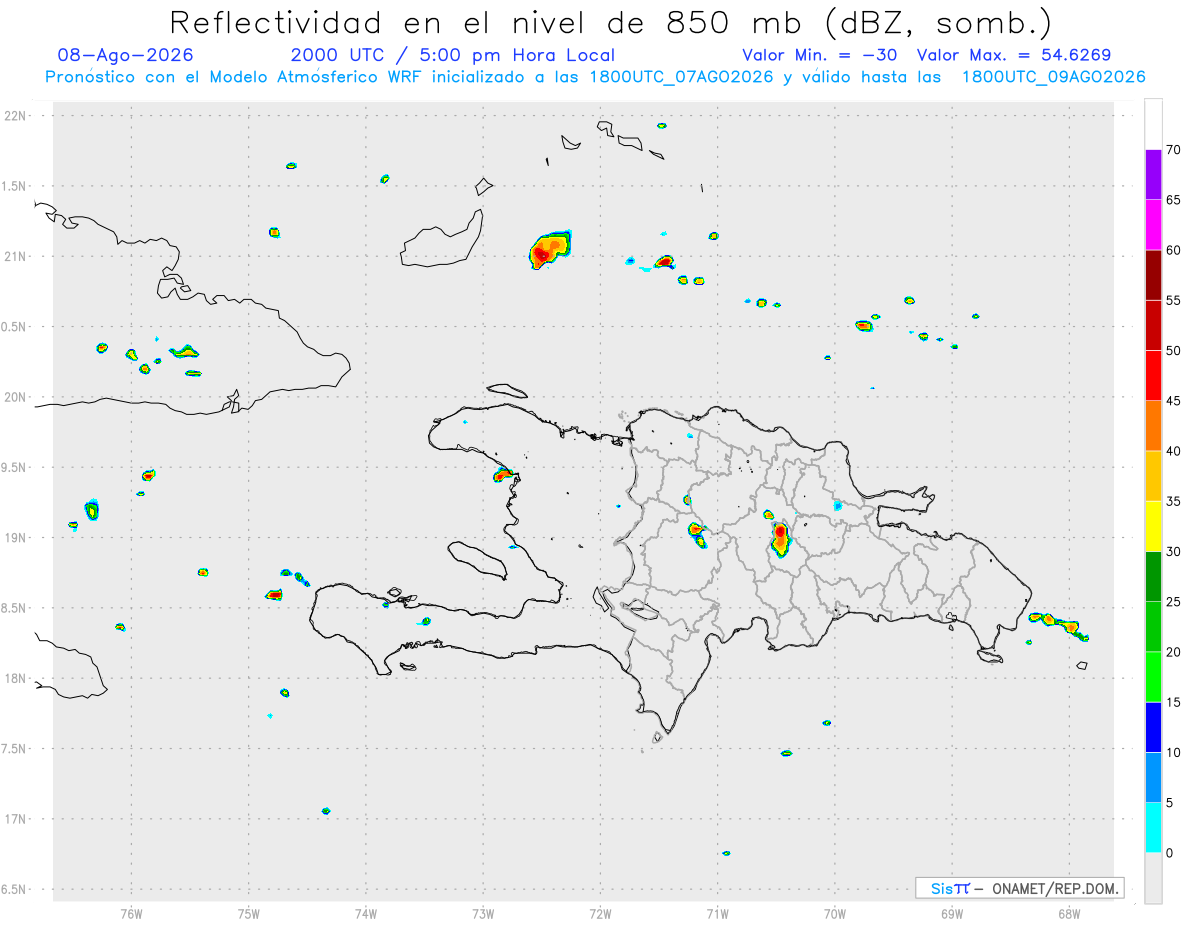Click the "ONAMET/REP.DOM." credit box
Image resolution: width=1200 pixels, height=927 pixels.
tap(1019, 888)
